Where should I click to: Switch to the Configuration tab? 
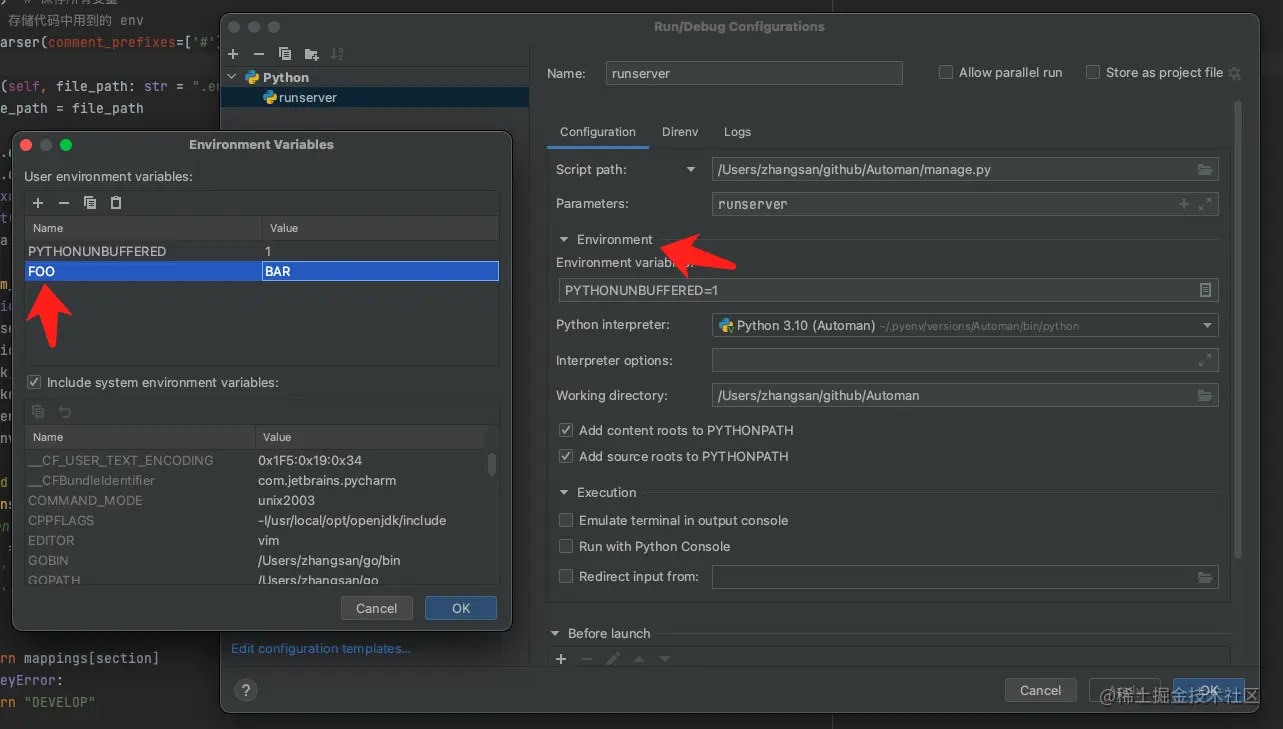click(x=598, y=132)
